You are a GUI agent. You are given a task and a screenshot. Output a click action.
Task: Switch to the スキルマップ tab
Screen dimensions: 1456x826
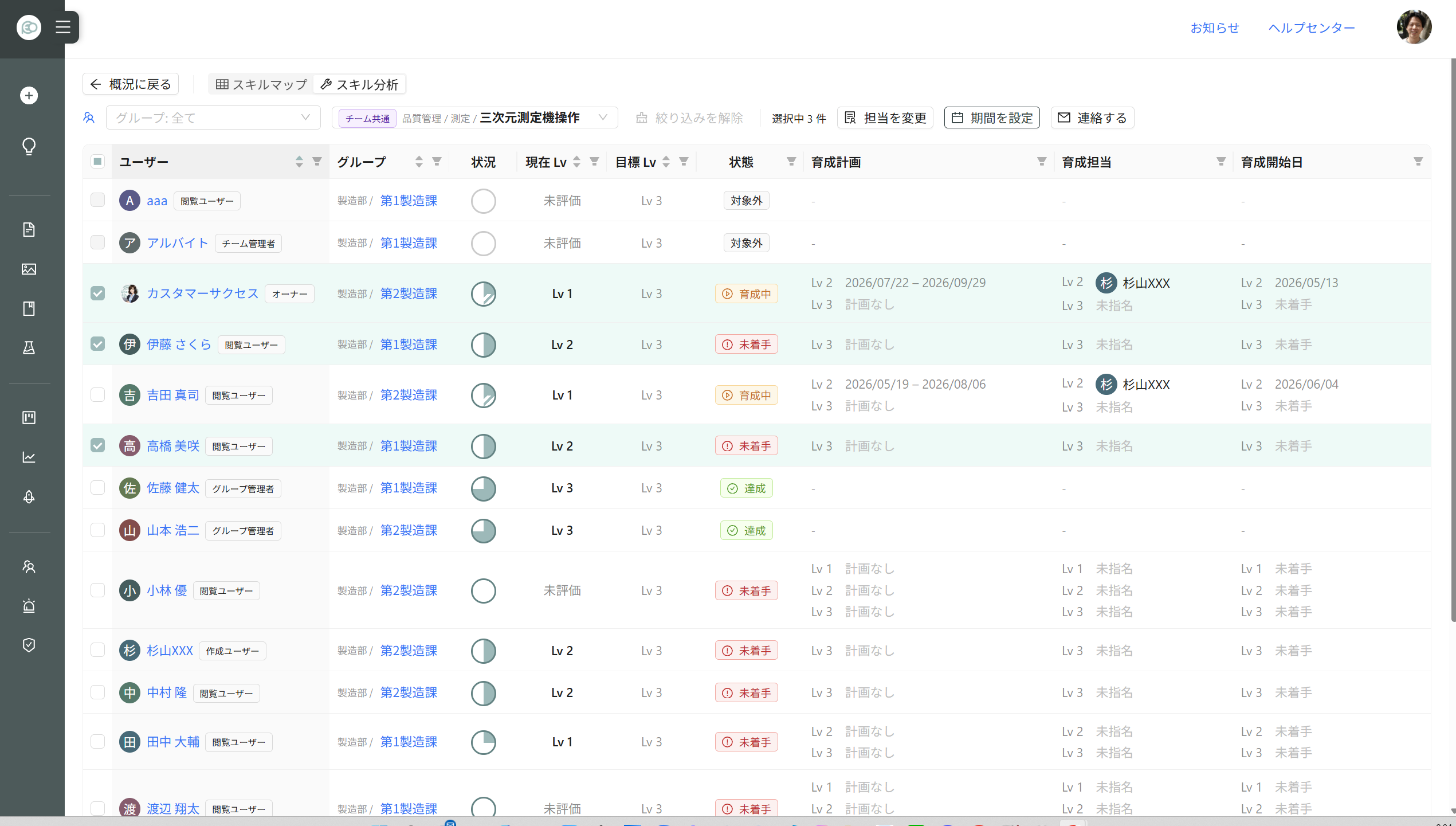[x=261, y=84]
